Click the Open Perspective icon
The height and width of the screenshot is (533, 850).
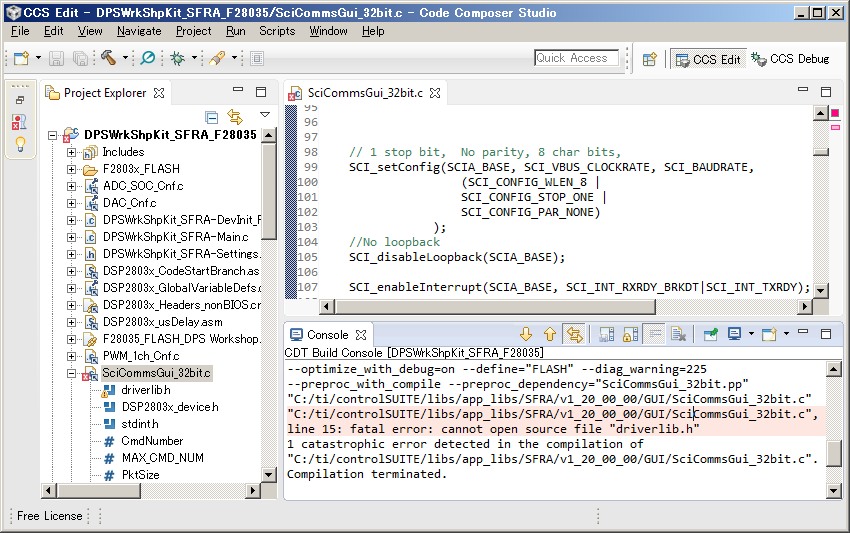[649, 59]
